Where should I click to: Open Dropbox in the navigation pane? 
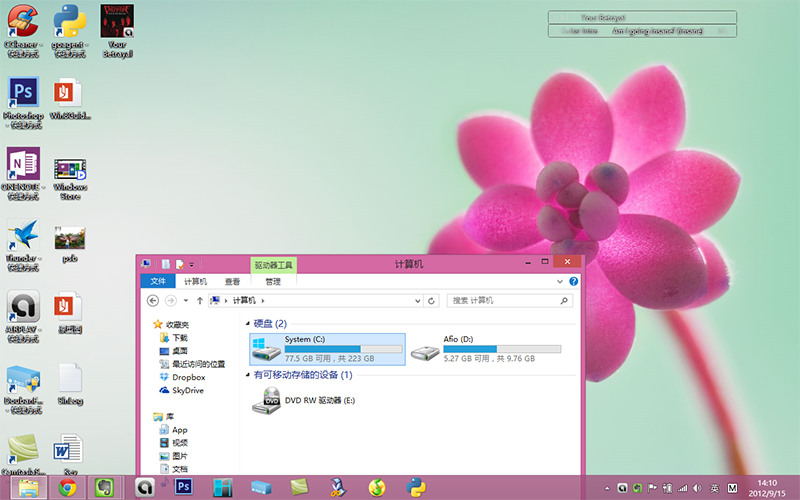(x=182, y=378)
